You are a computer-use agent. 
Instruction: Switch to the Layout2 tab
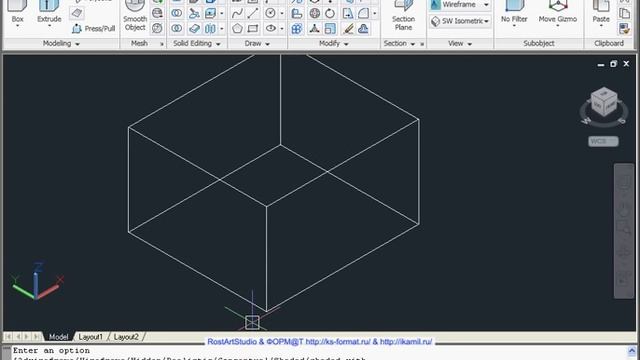(x=126, y=337)
